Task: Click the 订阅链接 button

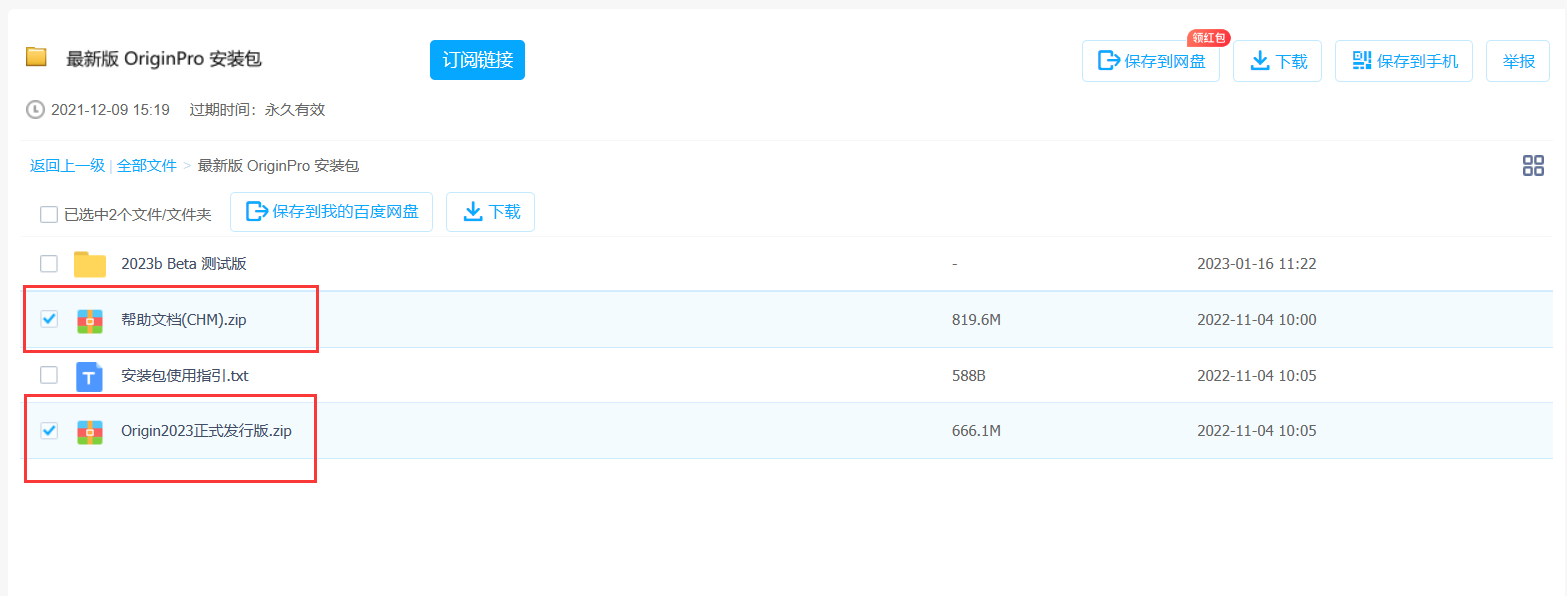Action: 477,60
